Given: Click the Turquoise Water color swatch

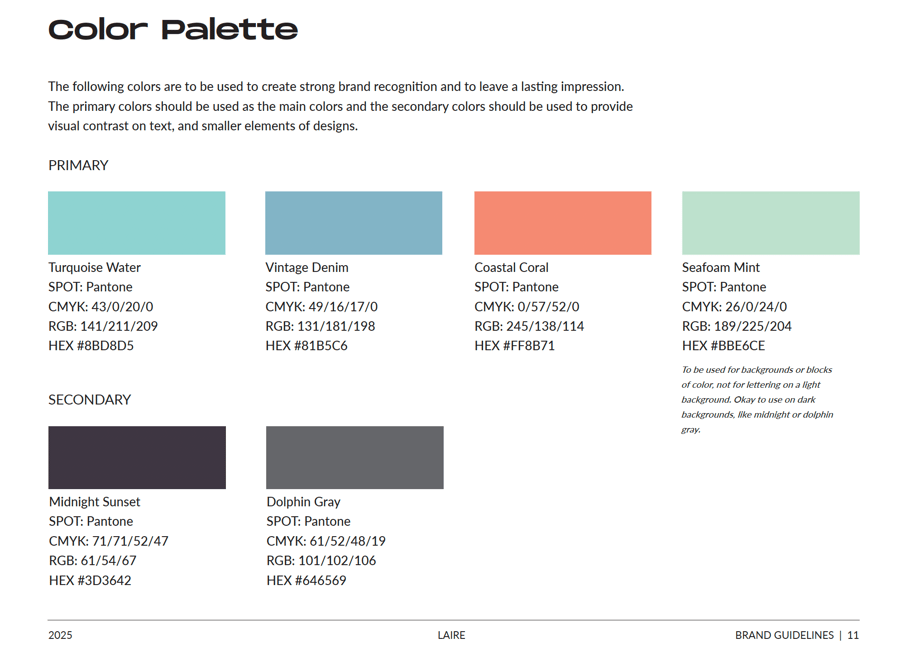Looking at the screenshot, I should [137, 223].
